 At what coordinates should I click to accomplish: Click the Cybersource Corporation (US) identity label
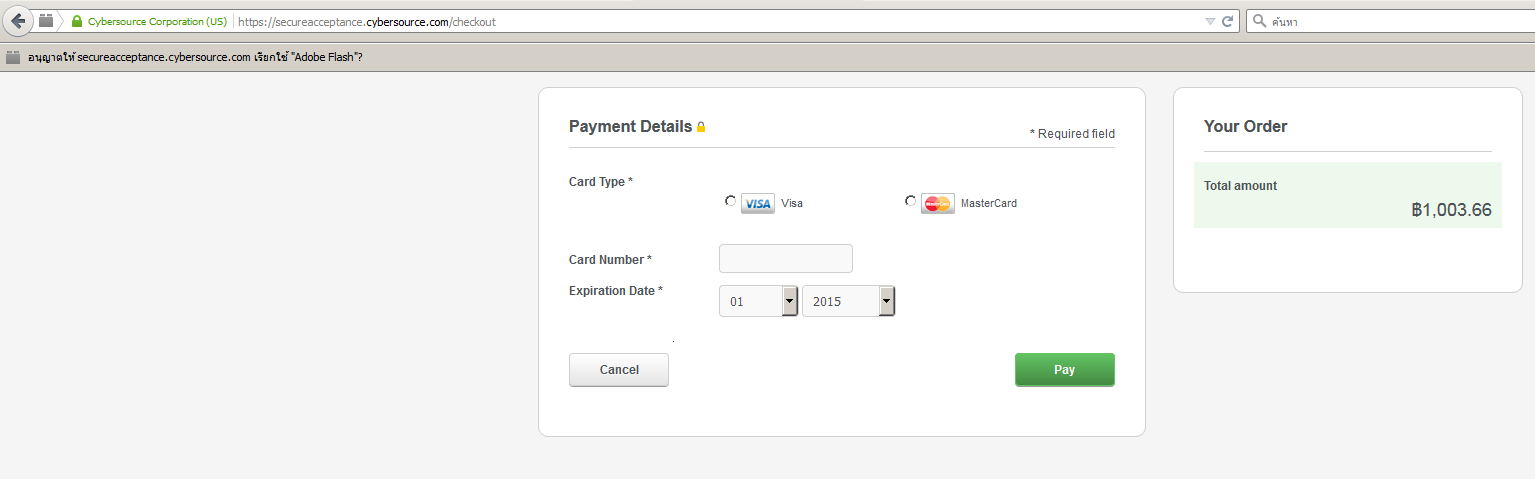click(x=157, y=21)
